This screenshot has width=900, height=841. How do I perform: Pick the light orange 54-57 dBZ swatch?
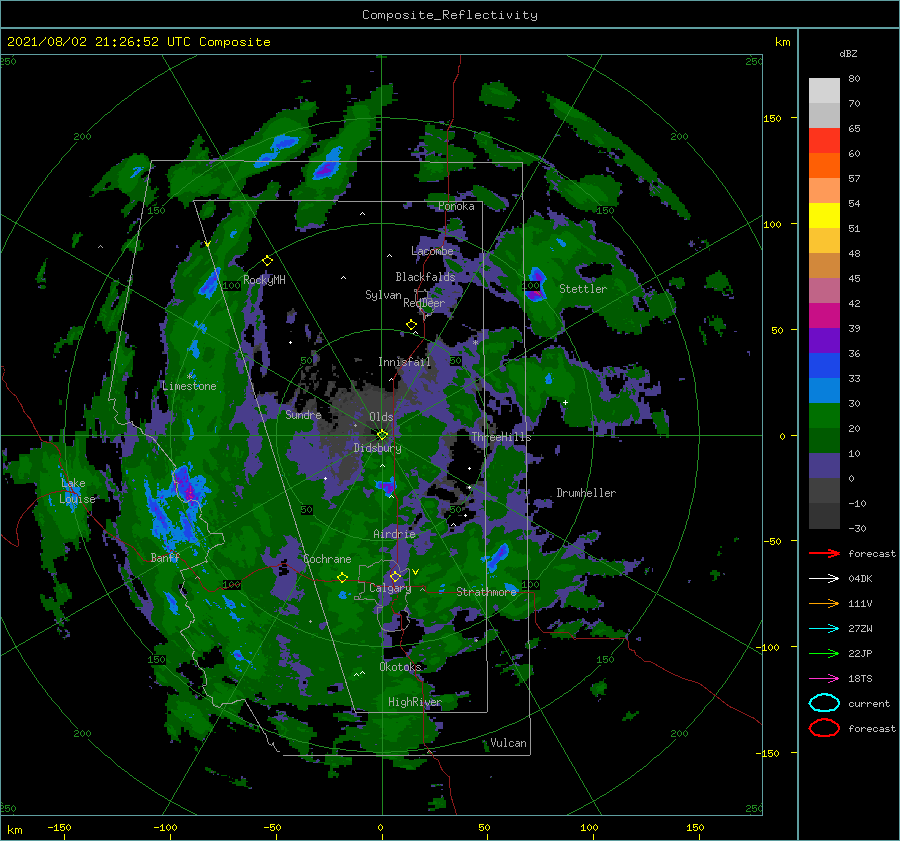point(824,191)
